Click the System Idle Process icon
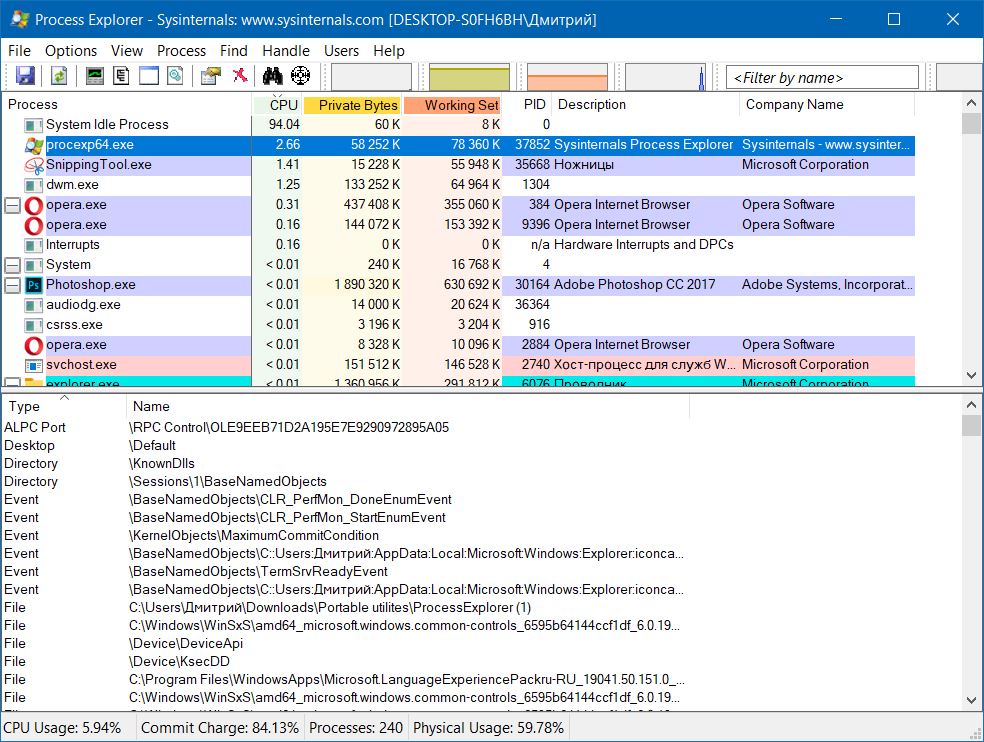The height and width of the screenshot is (742, 984). click(33, 125)
